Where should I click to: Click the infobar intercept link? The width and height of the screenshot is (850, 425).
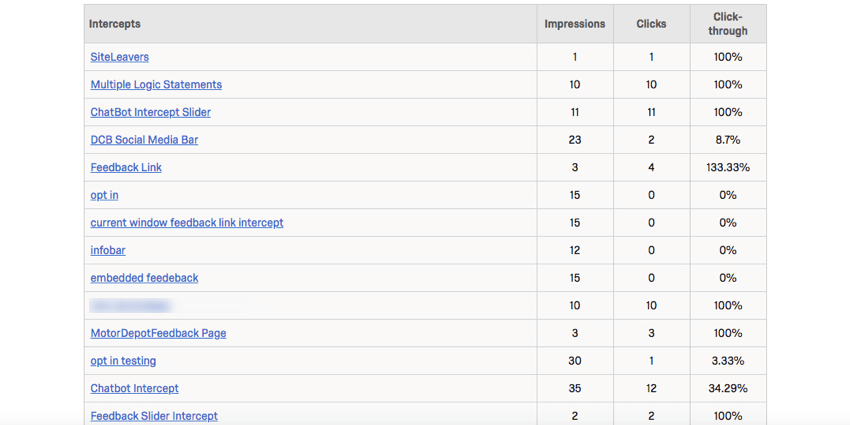point(108,250)
